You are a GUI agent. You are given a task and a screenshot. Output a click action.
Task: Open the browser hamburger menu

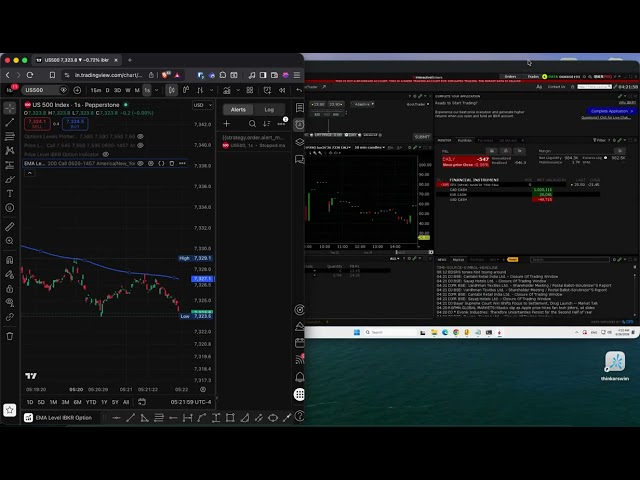297,75
